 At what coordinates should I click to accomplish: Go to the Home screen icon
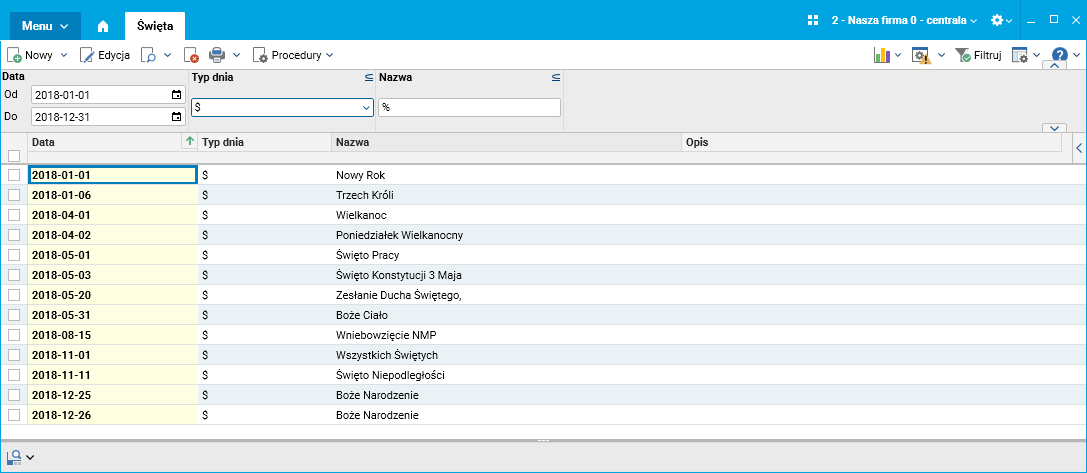coord(103,26)
